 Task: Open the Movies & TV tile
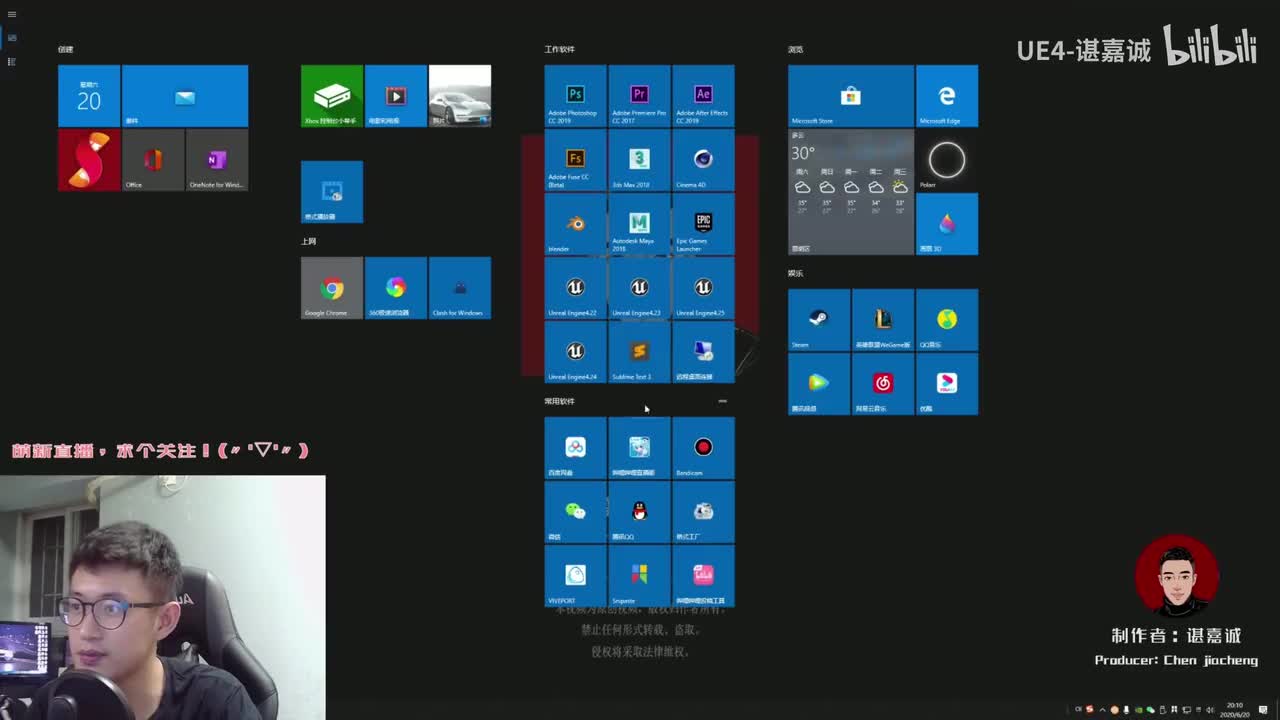coord(396,96)
